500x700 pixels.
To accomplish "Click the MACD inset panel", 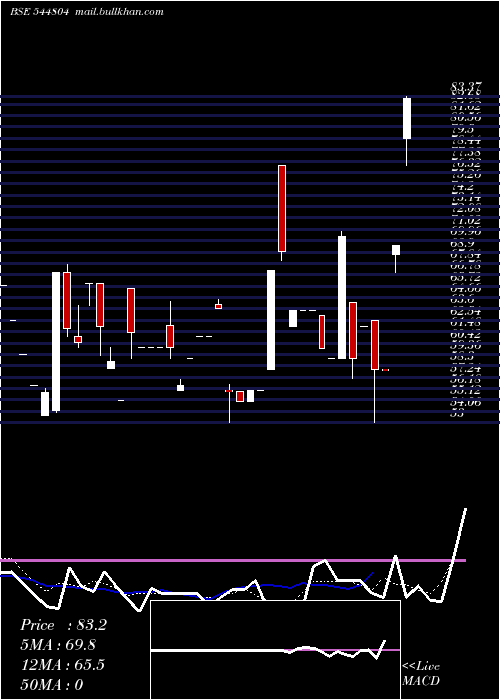I will click(x=275, y=650).
